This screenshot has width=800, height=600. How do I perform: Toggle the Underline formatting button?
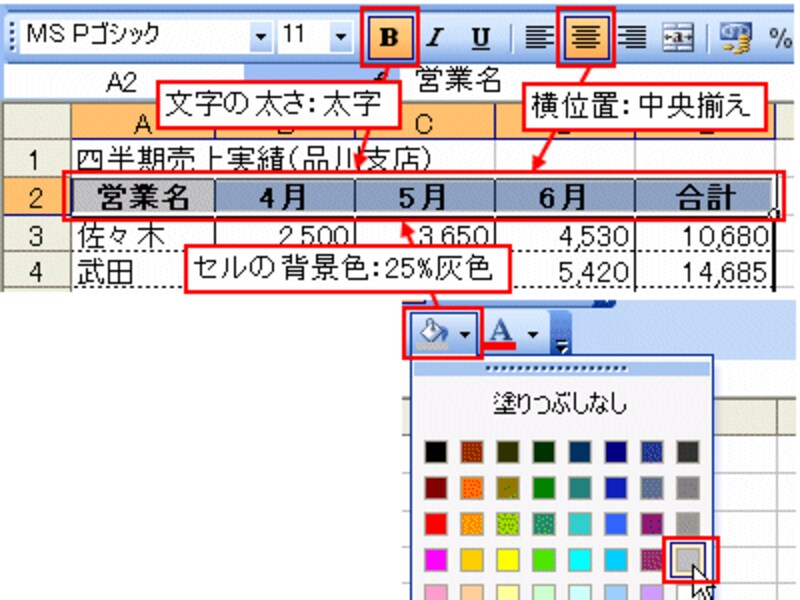480,38
